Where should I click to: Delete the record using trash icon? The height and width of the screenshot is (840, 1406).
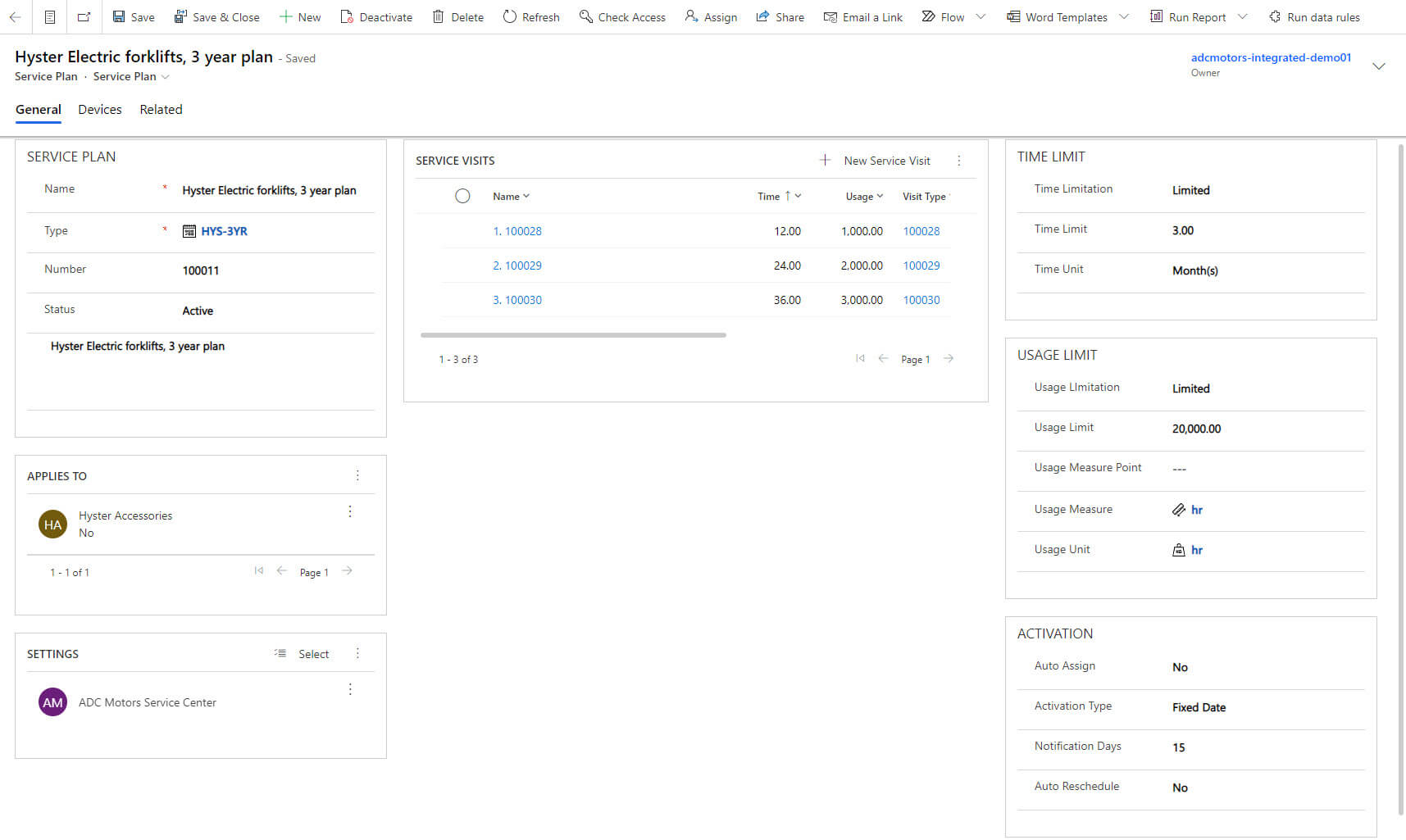(439, 17)
